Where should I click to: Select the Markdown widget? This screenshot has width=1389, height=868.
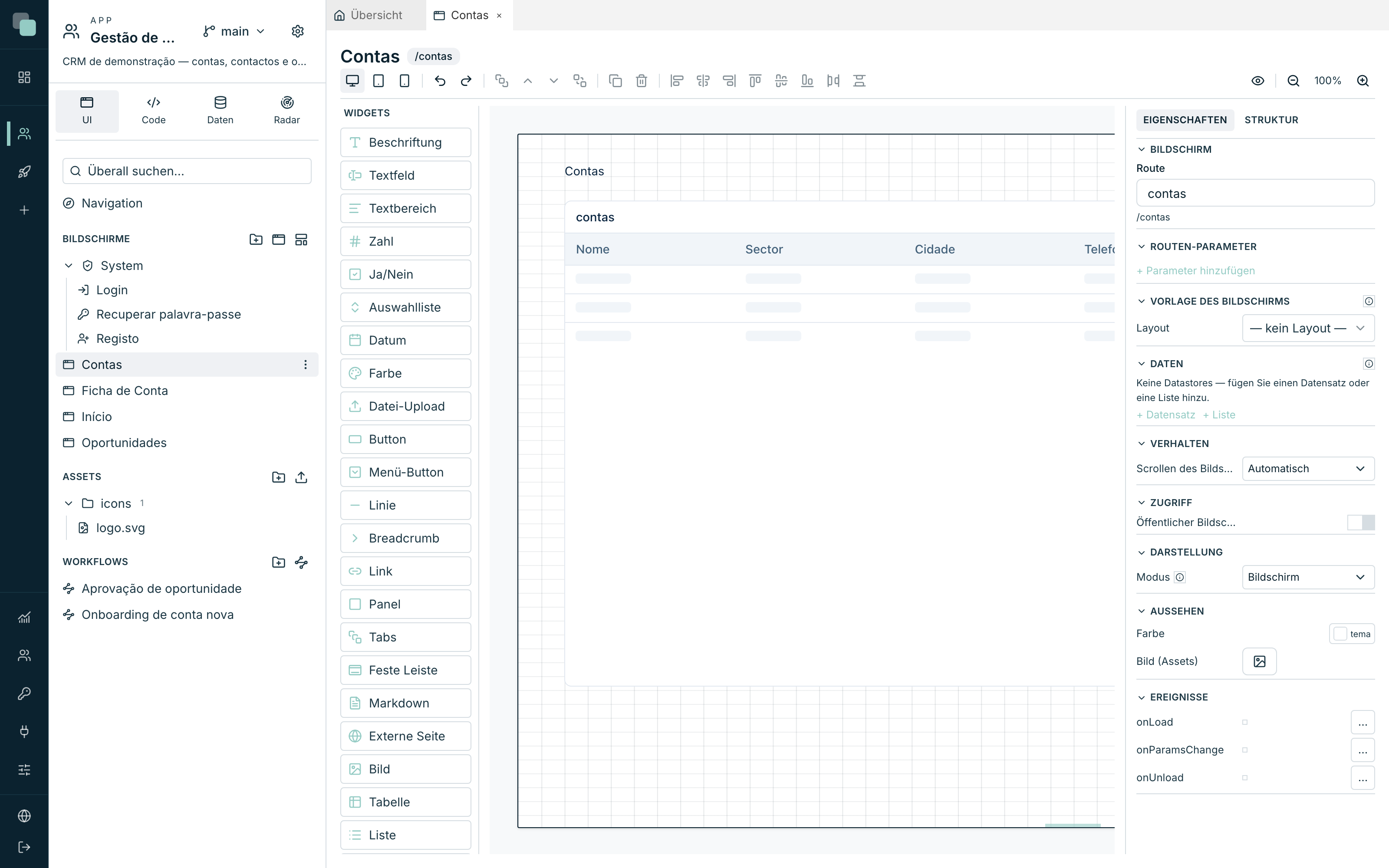pyautogui.click(x=406, y=703)
